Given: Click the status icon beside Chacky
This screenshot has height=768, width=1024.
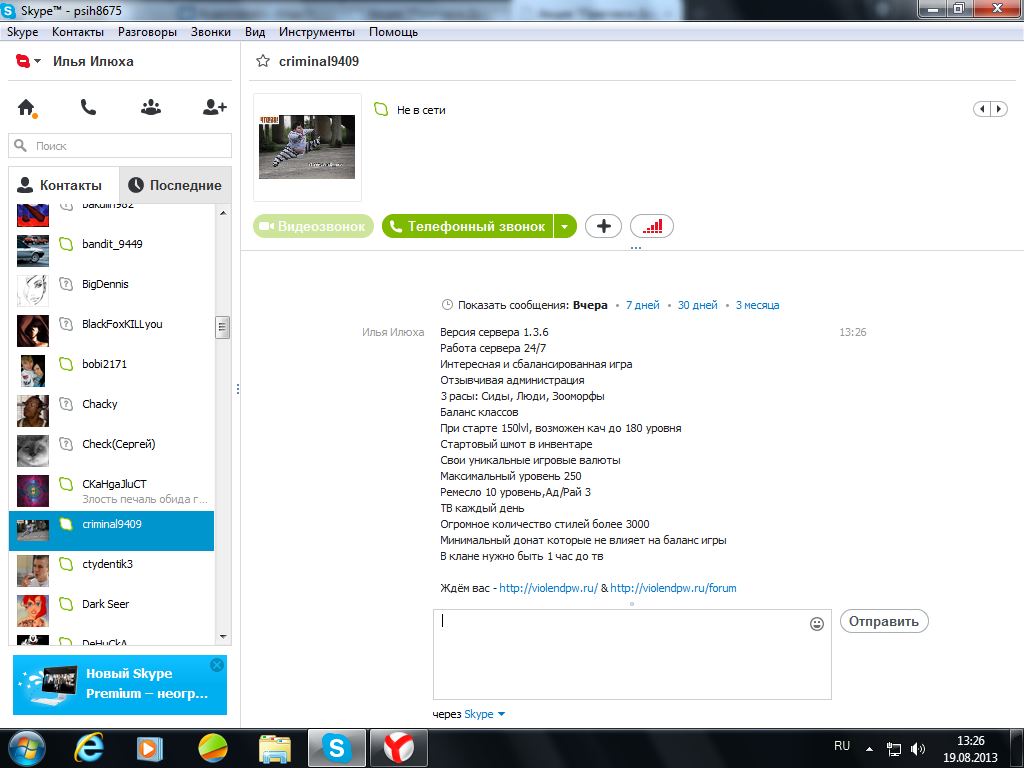Looking at the screenshot, I should coord(66,404).
